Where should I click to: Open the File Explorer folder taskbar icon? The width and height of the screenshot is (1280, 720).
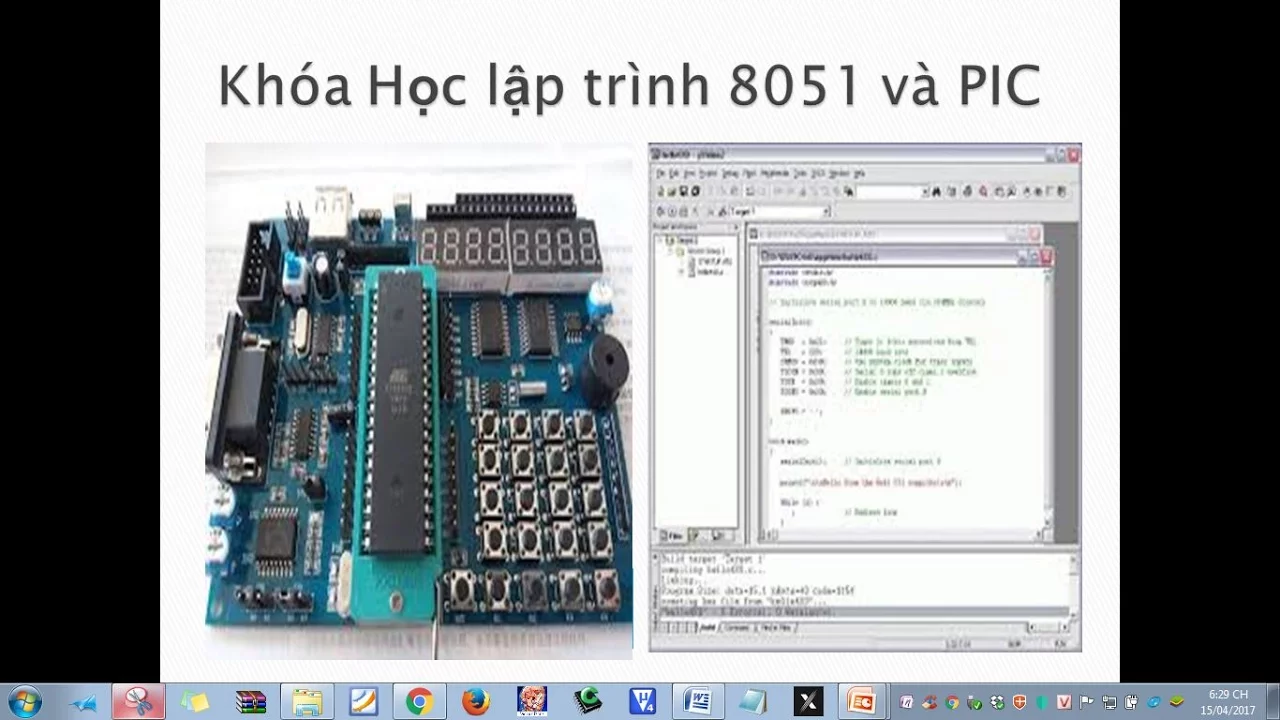tap(307, 702)
